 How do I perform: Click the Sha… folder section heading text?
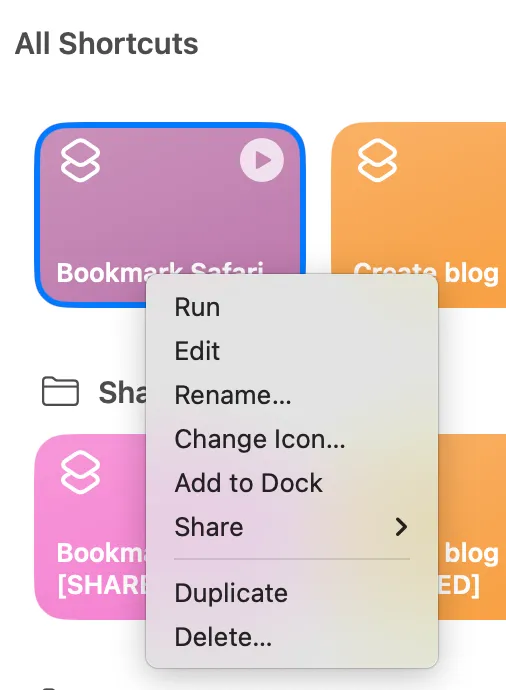pos(122,392)
